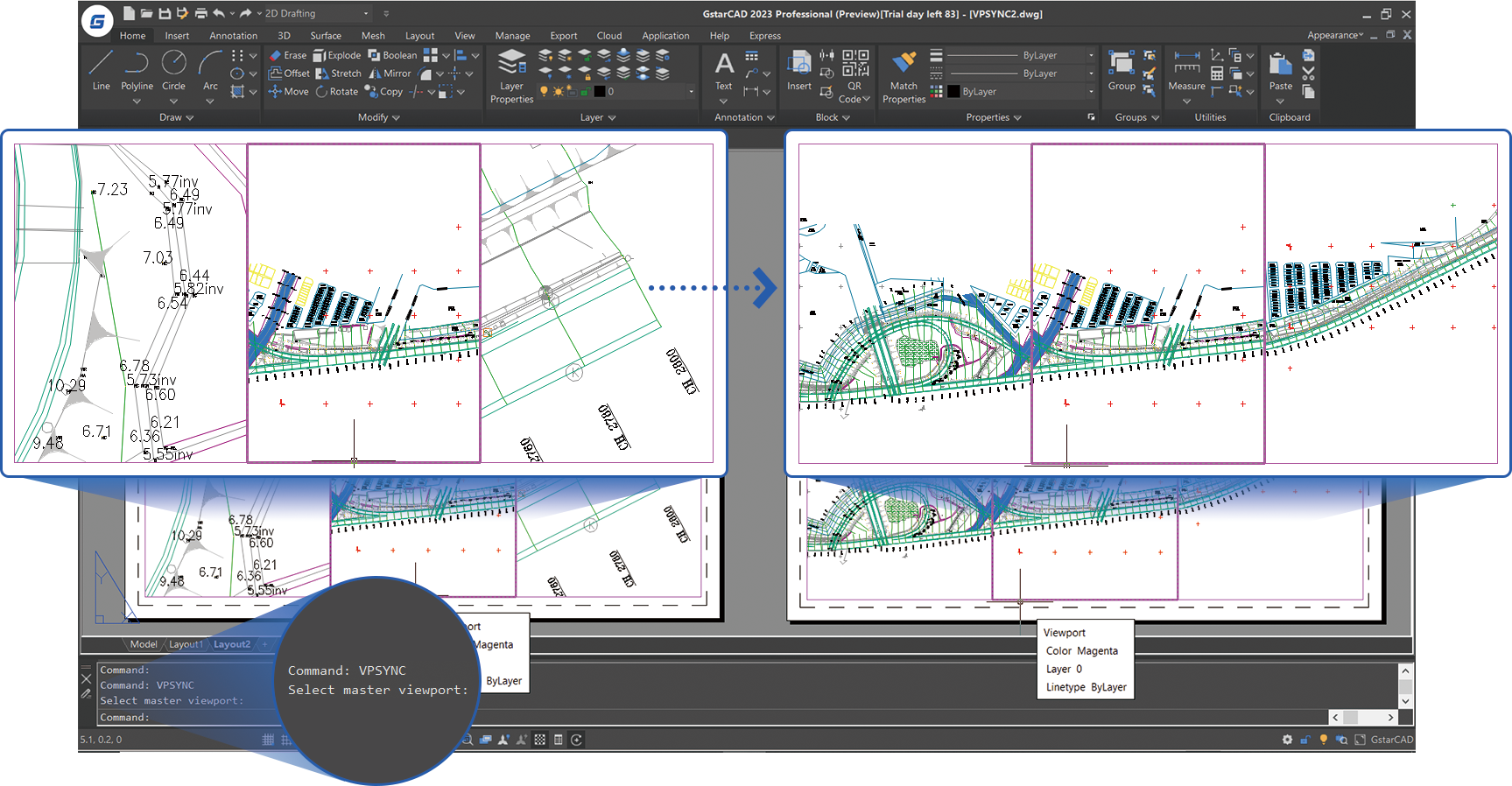Select the Circle tool

tap(173, 70)
